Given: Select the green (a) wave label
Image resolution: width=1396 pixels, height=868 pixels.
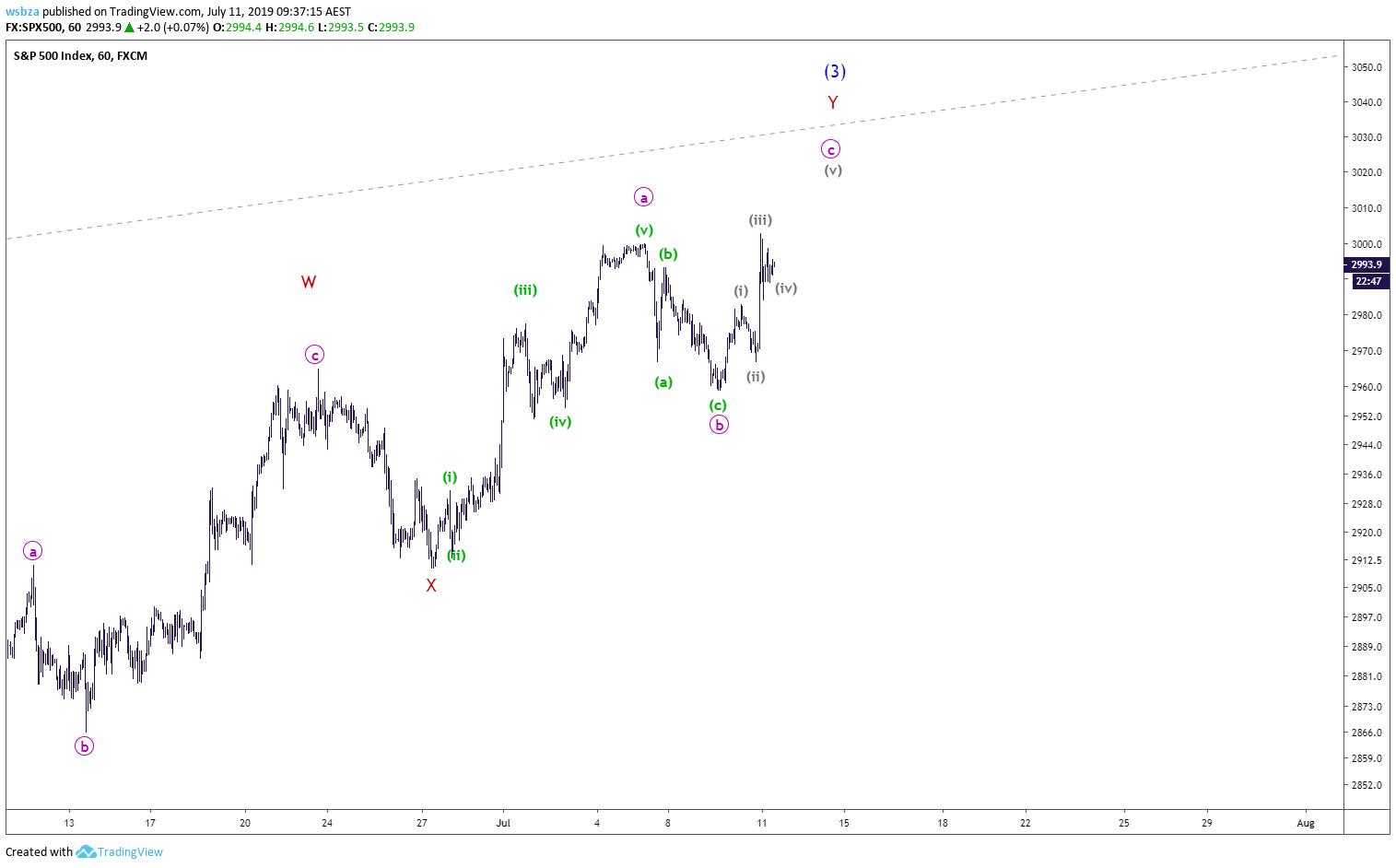Looking at the screenshot, I should click(x=663, y=382).
